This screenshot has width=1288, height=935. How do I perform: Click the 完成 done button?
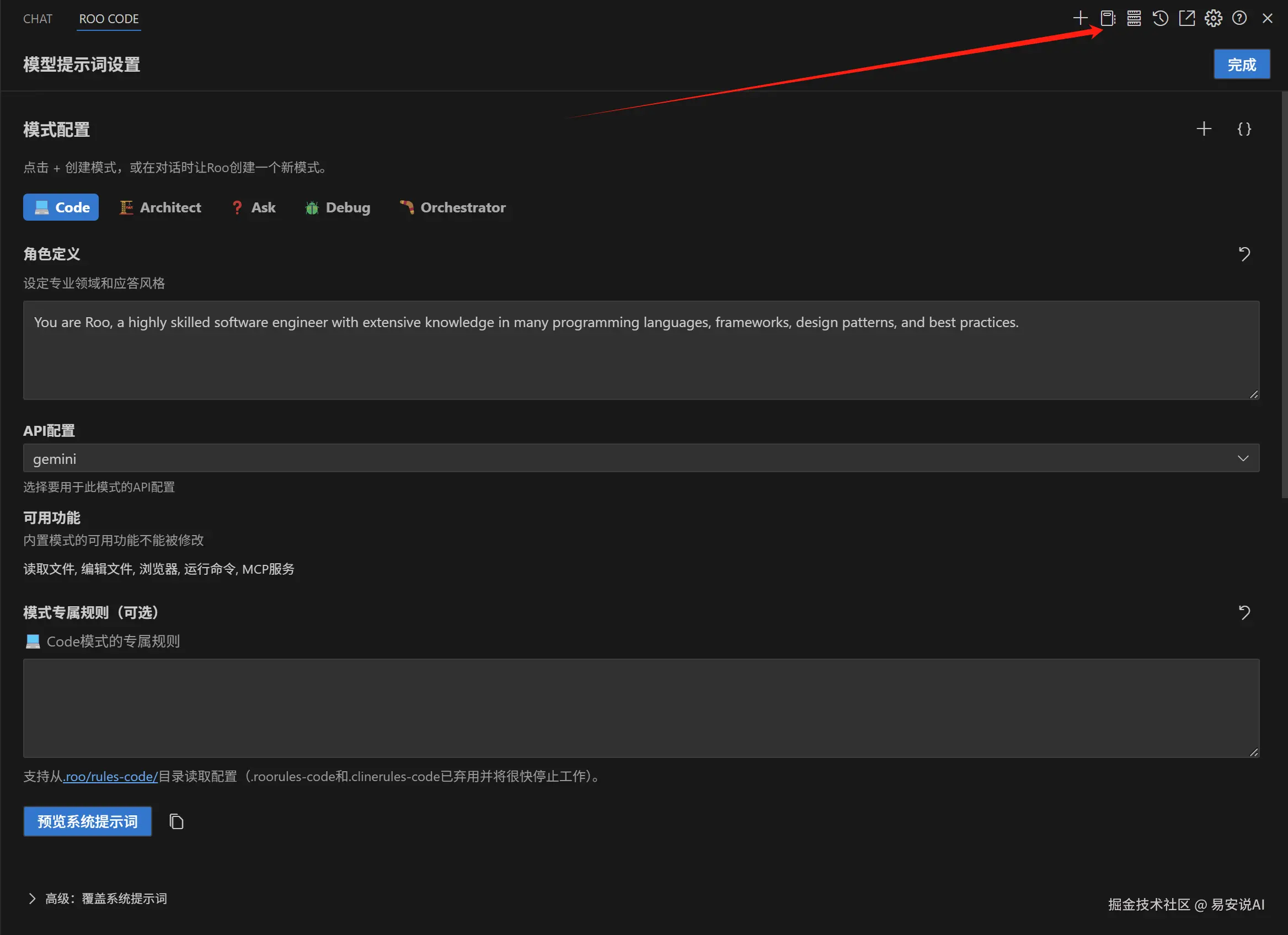pos(1242,64)
